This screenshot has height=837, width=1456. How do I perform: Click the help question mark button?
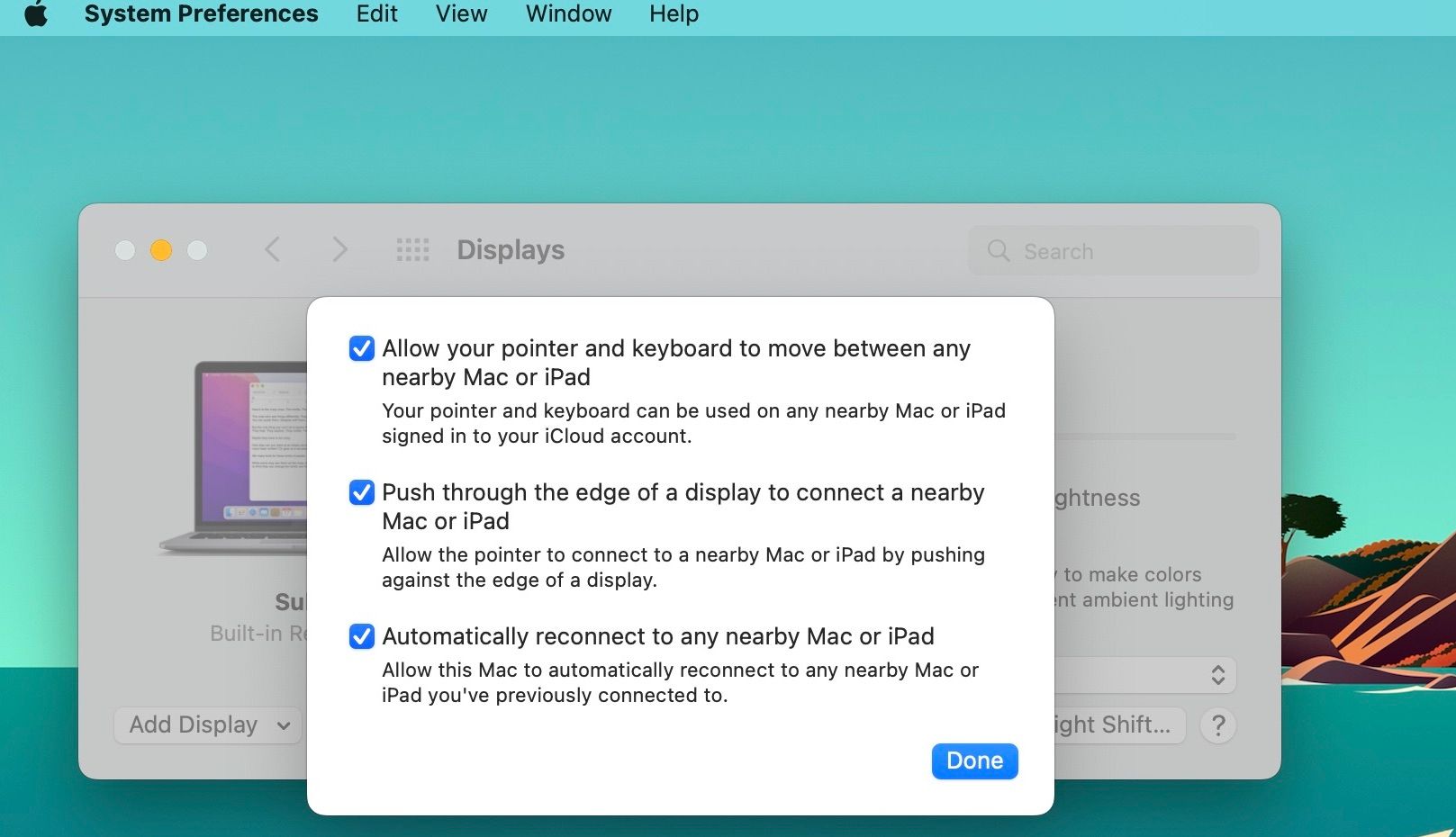tap(1218, 725)
